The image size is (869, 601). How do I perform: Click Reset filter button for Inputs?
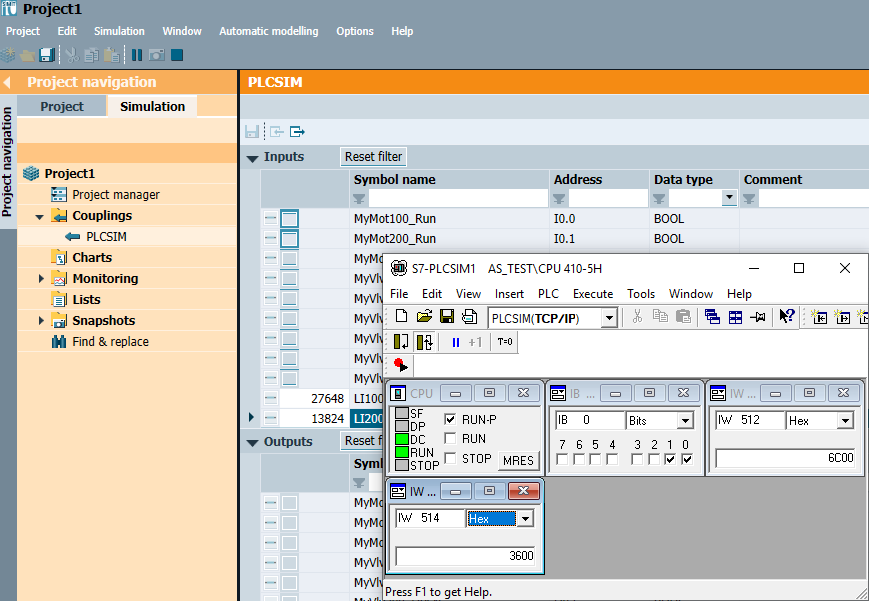pyautogui.click(x=373, y=157)
